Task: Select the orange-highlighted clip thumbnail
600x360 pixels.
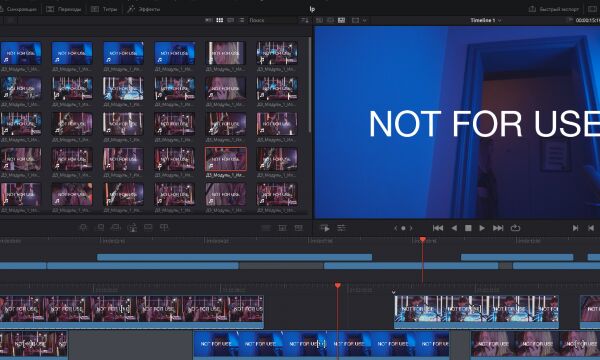Action: (226, 159)
